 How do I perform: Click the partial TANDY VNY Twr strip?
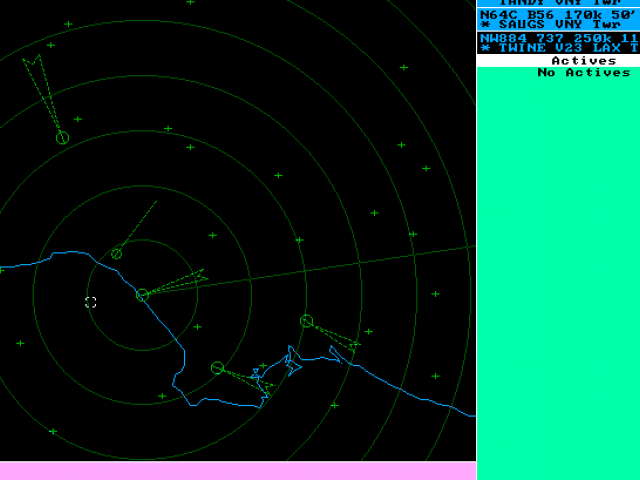pyautogui.click(x=558, y=3)
